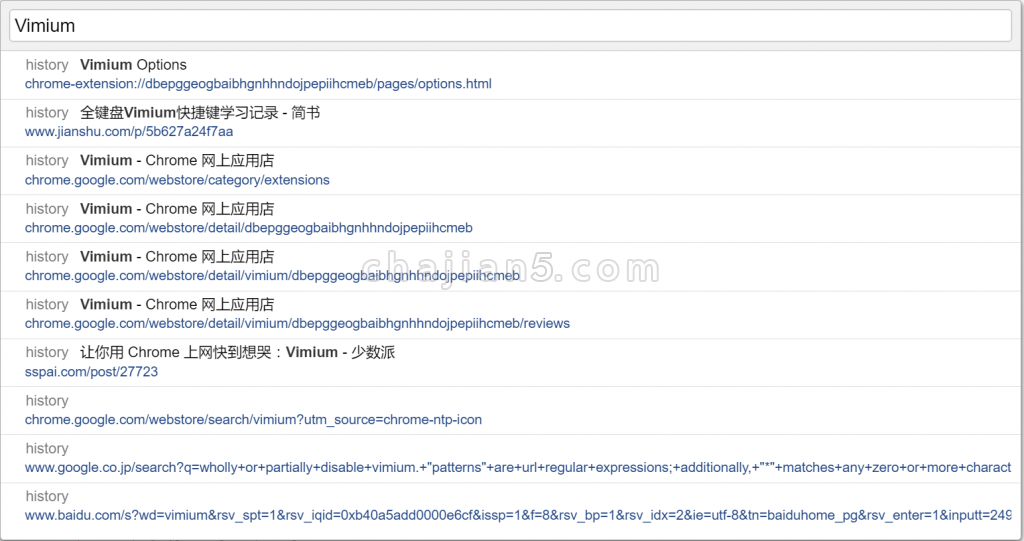1024x541 pixels.
Task: Open the www.jianshu.com/p/5b627a24f7aa link
Action: [x=129, y=132]
